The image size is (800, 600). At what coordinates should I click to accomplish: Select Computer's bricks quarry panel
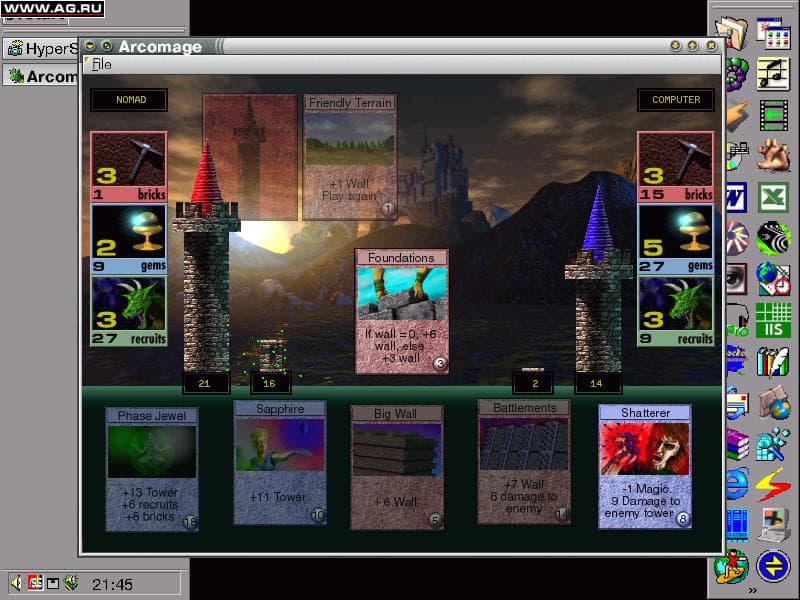[x=676, y=167]
